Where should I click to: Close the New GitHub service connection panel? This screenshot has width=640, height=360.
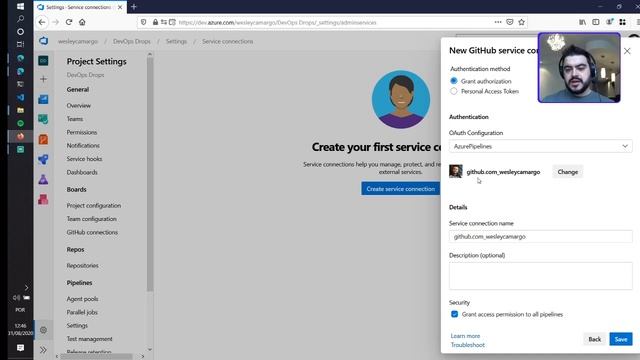click(x=627, y=51)
